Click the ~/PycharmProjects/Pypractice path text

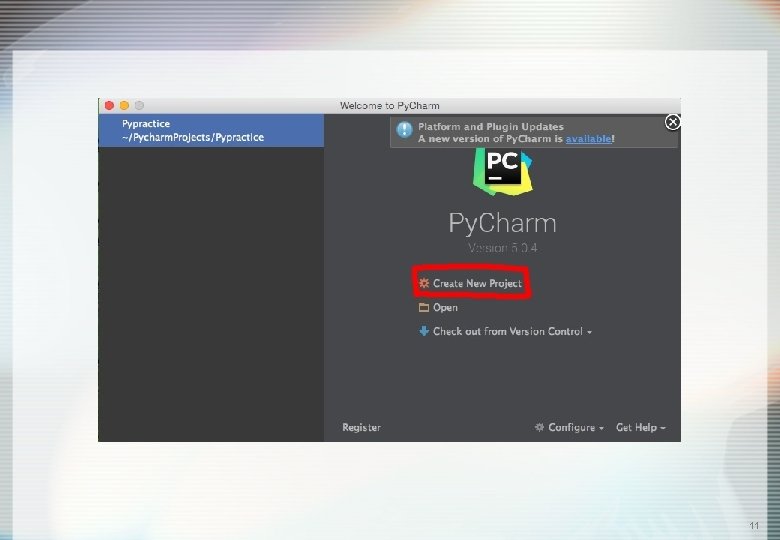[x=193, y=137]
